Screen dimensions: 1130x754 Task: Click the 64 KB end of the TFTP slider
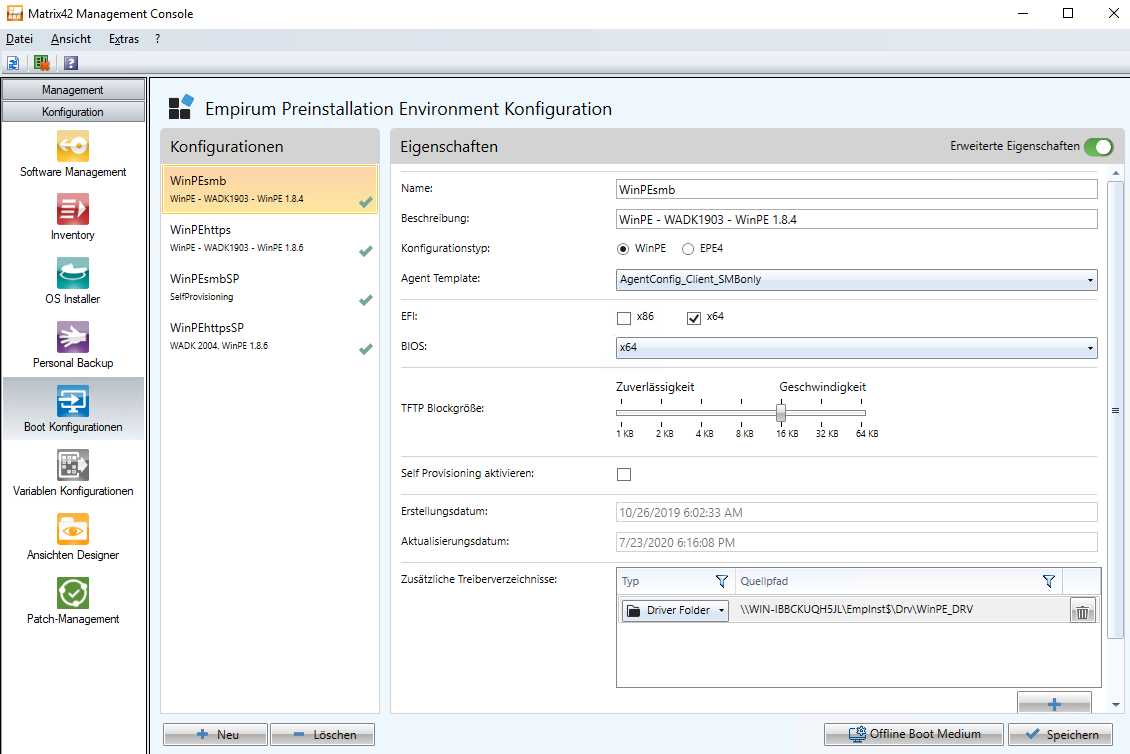tap(862, 413)
